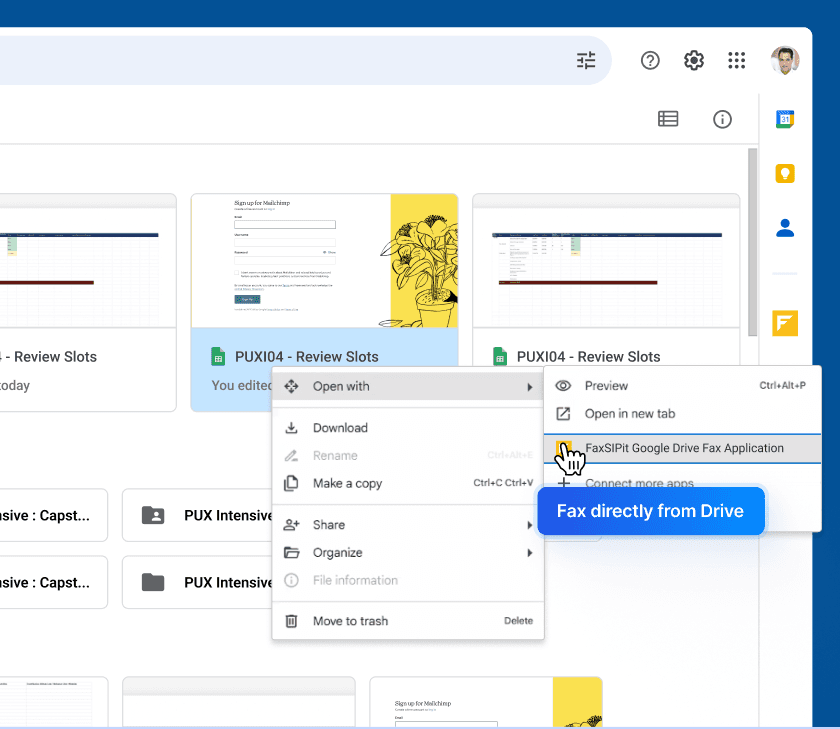
Task: Click the plain folder icon of PUX Intensive
Action: (153, 582)
